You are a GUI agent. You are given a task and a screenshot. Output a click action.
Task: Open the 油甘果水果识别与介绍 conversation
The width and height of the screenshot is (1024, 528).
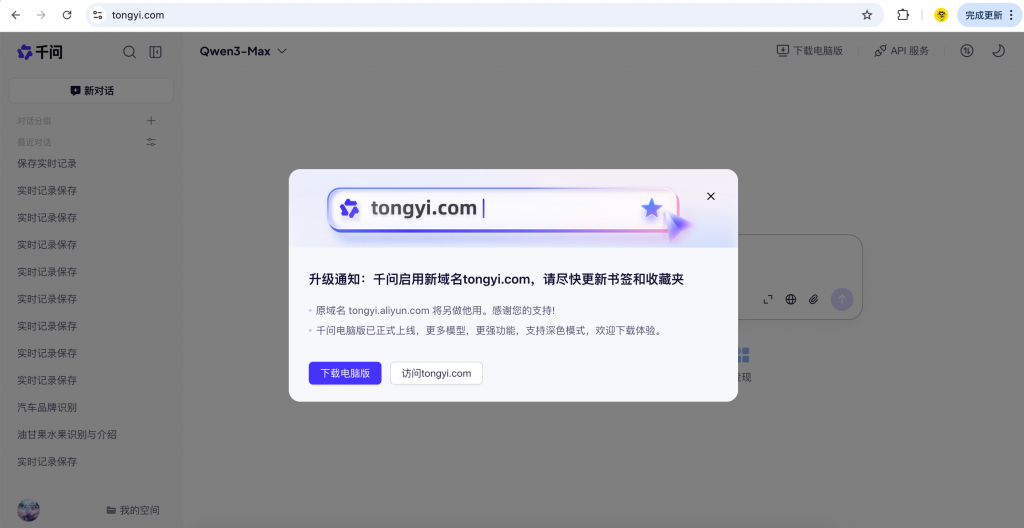[x=67, y=435]
